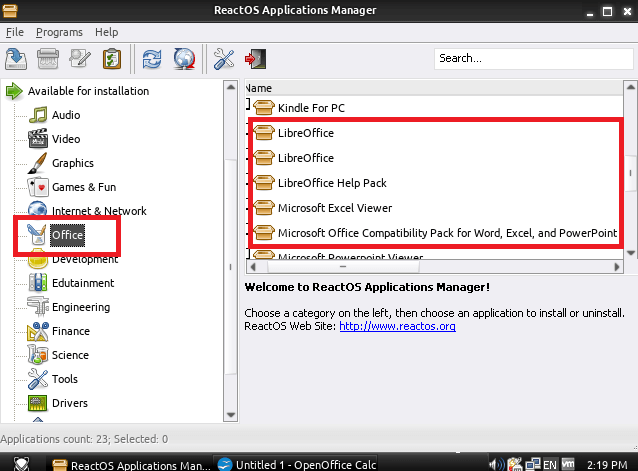Tick the checkbox beside Microsoft Excel Viewer
638x471 pixels.
click(248, 208)
